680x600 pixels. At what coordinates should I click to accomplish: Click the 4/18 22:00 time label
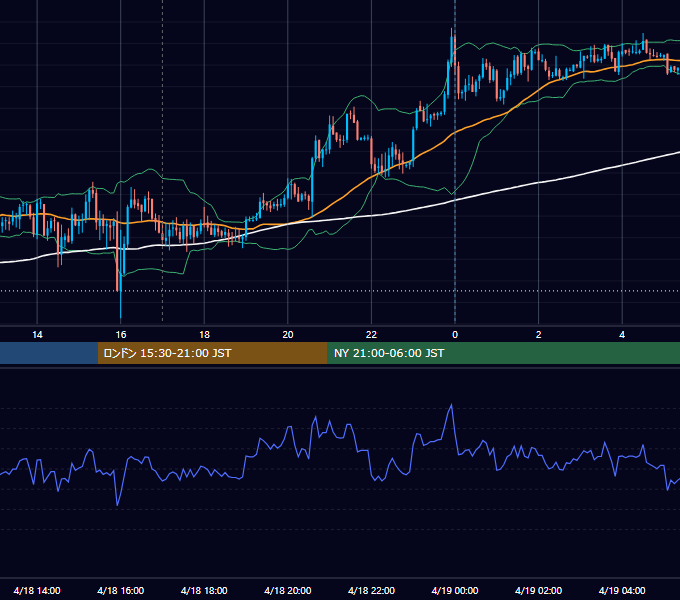371,590
